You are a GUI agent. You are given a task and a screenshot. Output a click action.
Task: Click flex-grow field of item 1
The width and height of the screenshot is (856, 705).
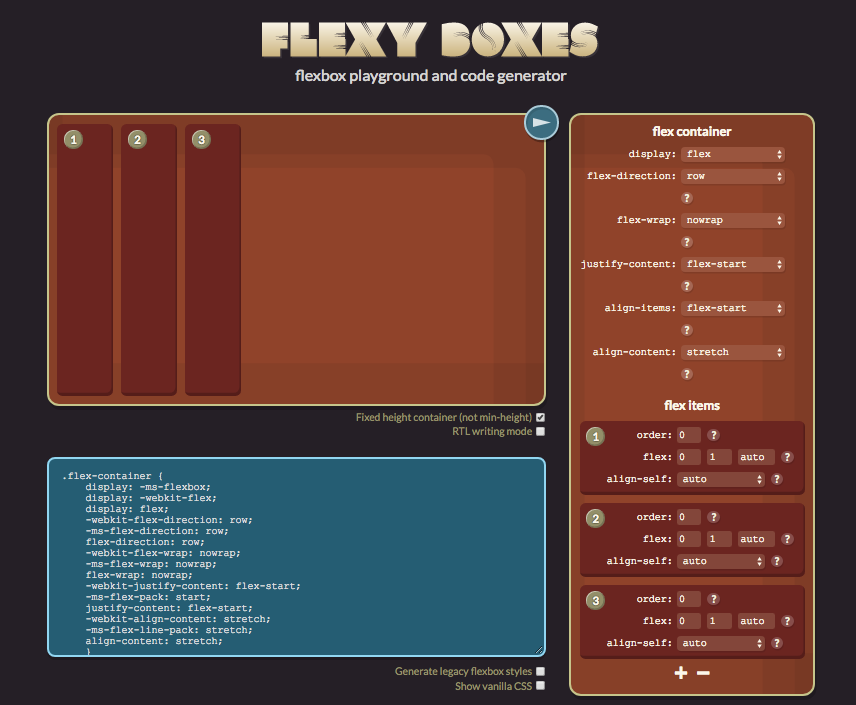click(688, 457)
